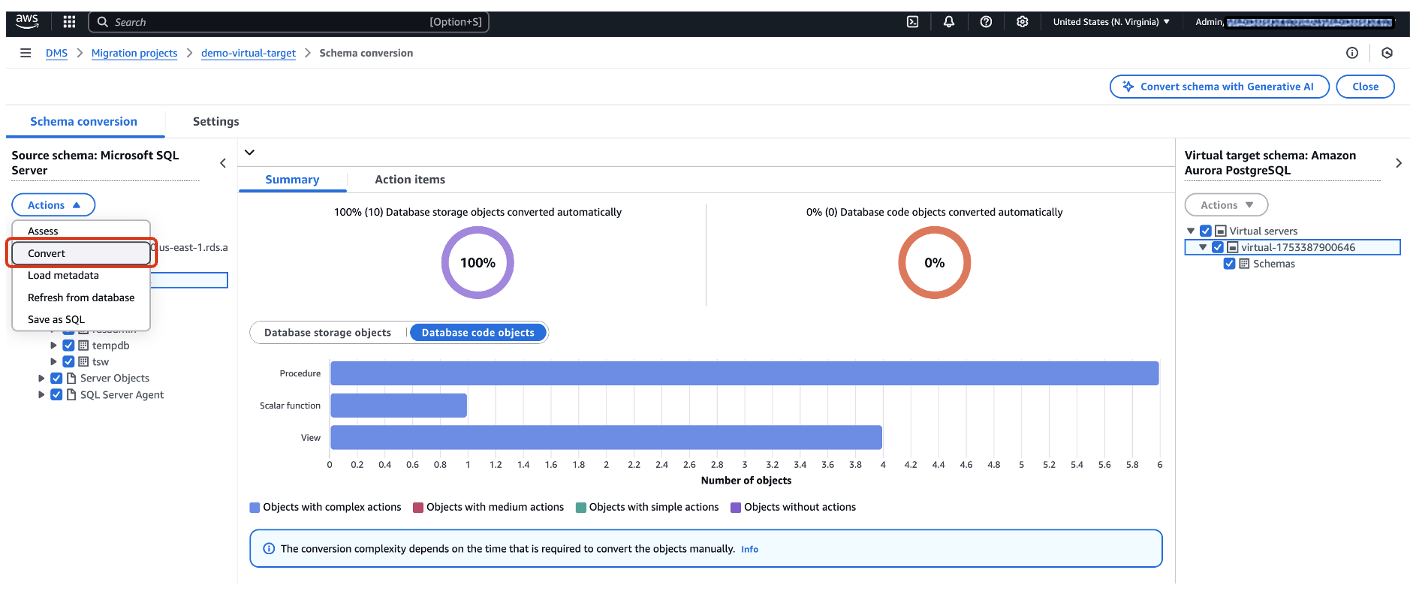Uncheck the tempdb database checkbox
This screenshot has height=596, width=1424.
(x=69, y=346)
